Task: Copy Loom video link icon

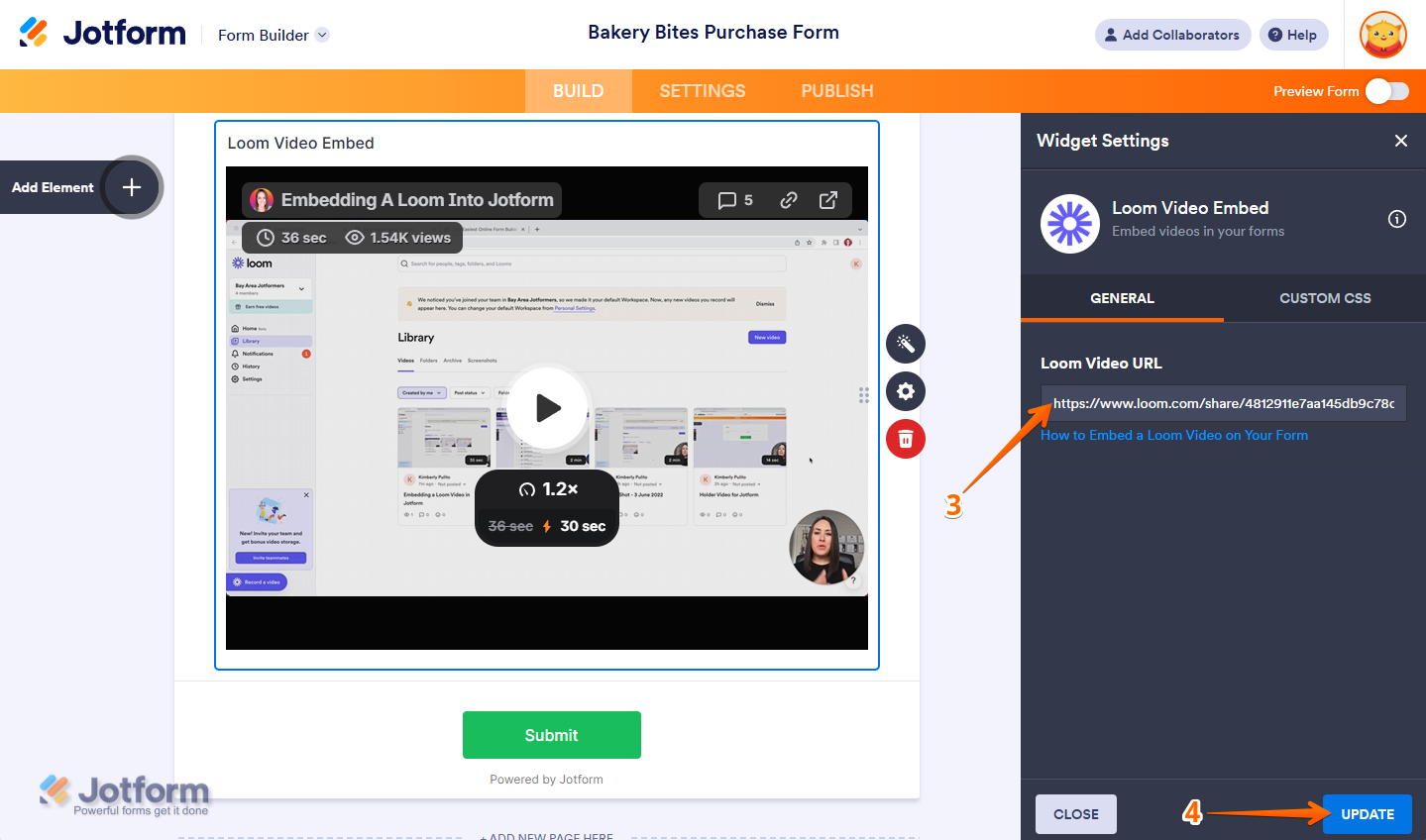Action: point(789,200)
